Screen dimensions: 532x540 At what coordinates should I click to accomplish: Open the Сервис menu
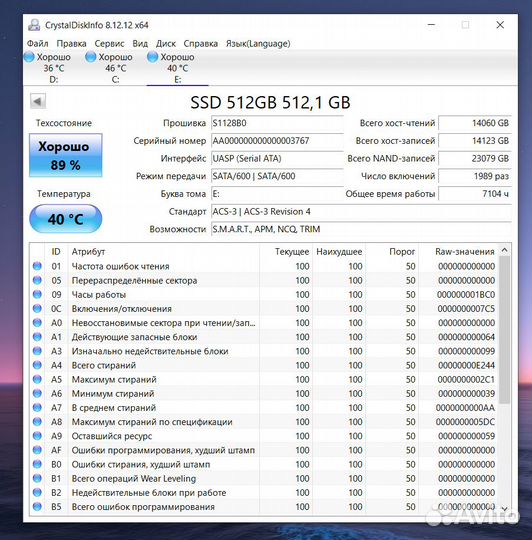coord(109,44)
